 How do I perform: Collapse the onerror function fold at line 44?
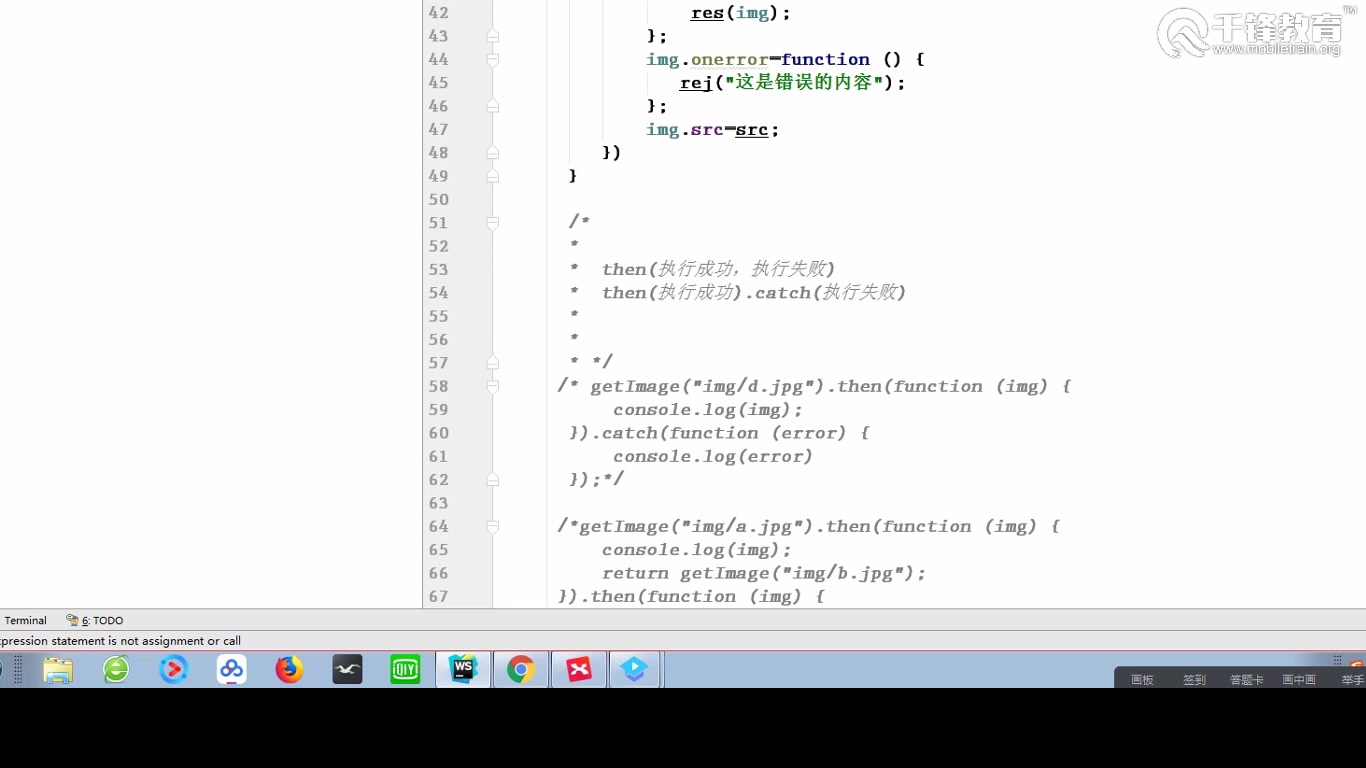coord(492,59)
